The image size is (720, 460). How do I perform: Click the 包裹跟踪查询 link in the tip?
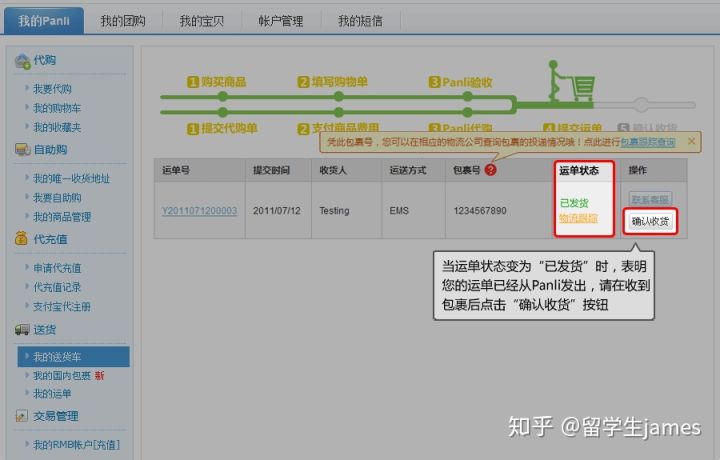(648, 142)
